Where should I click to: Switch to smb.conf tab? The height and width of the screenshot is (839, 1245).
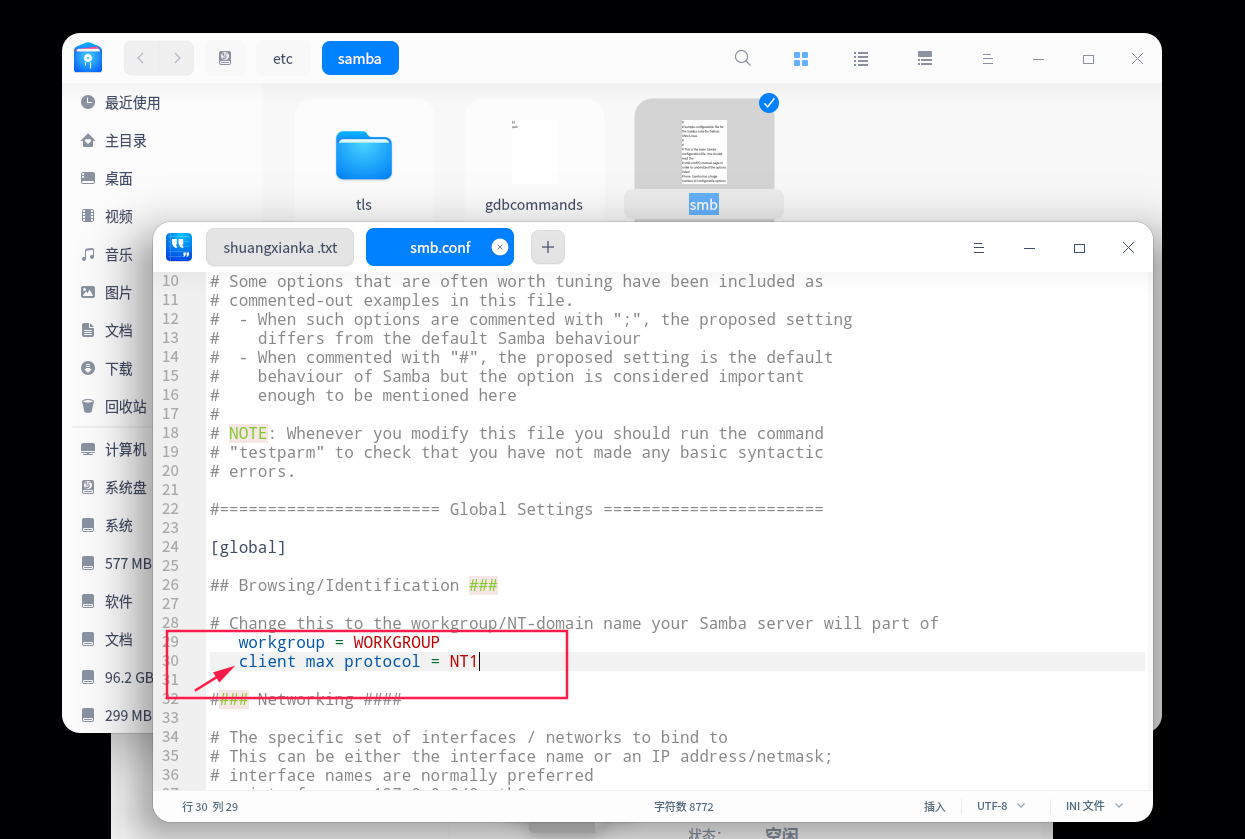click(440, 247)
